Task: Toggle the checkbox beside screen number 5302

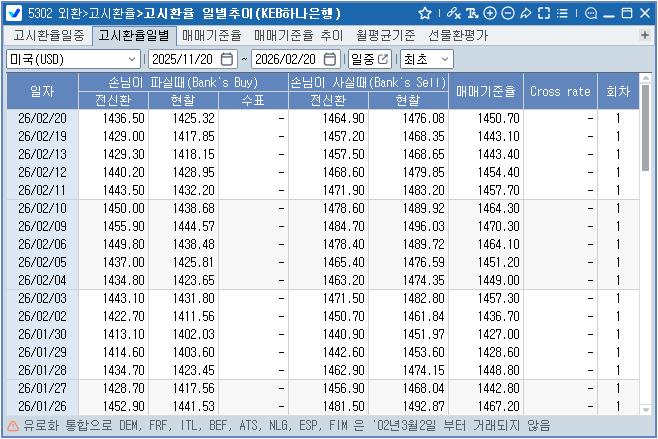Action: pos(13,13)
